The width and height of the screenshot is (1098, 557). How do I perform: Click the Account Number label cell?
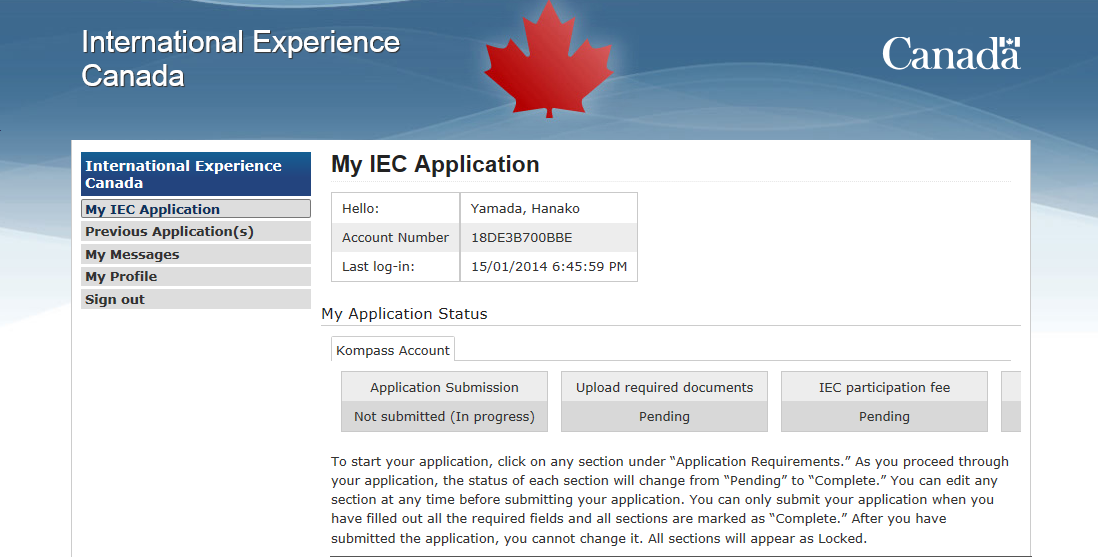tap(396, 238)
